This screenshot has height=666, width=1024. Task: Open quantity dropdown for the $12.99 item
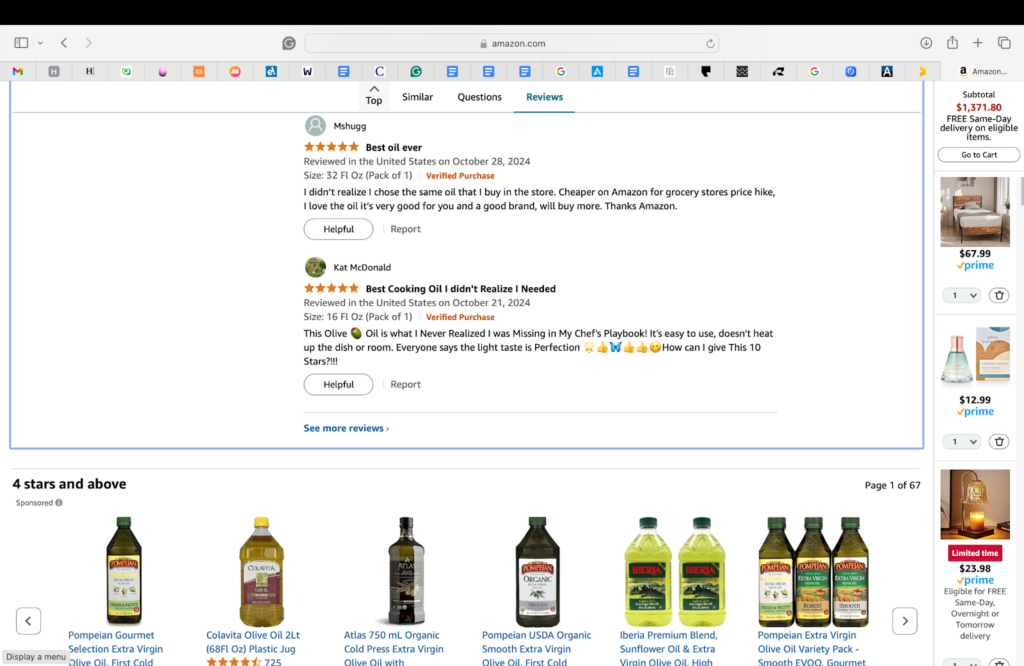[962, 441]
